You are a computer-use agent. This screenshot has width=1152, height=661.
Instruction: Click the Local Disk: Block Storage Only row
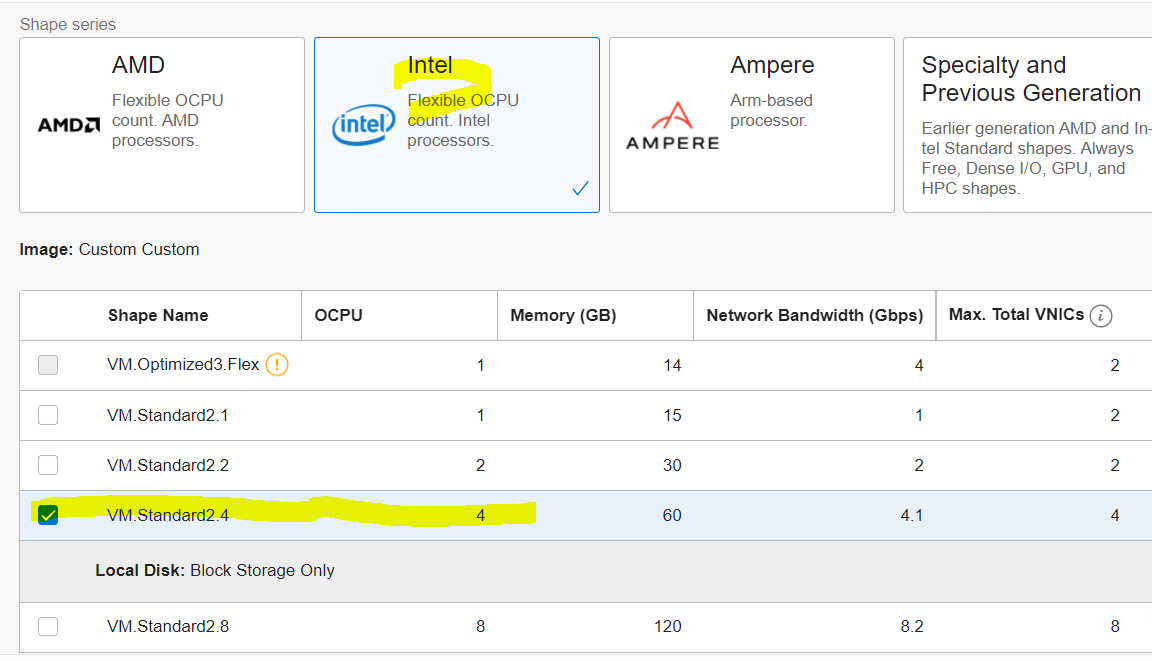coord(215,571)
